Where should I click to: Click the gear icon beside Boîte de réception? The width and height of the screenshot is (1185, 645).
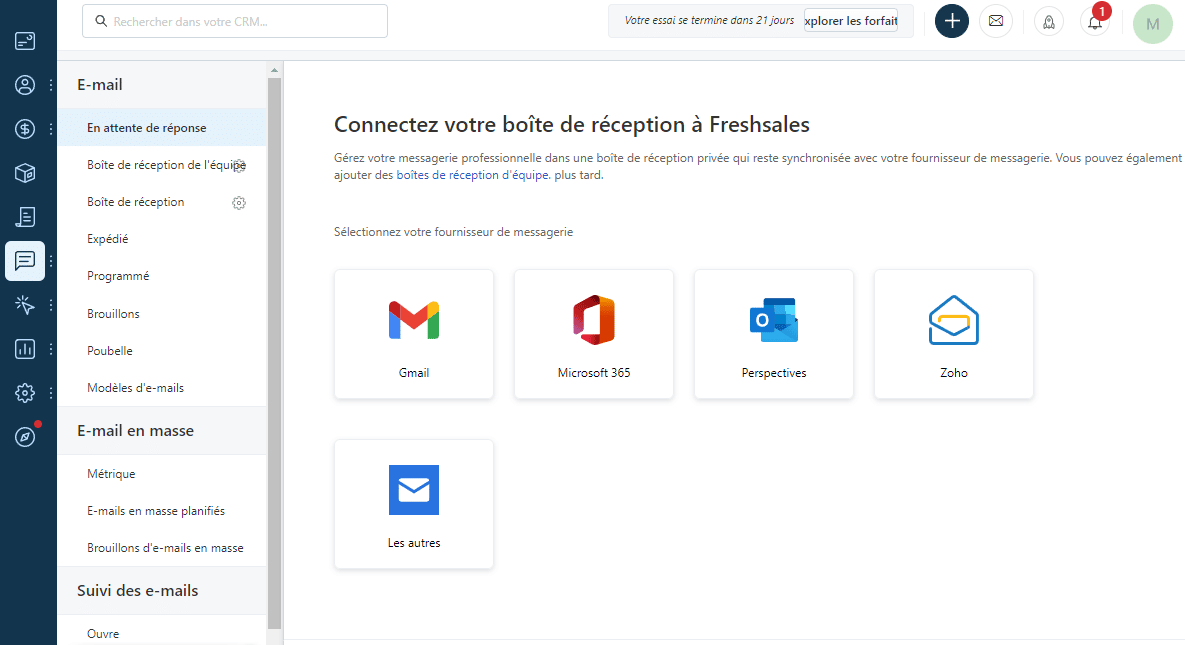(239, 203)
